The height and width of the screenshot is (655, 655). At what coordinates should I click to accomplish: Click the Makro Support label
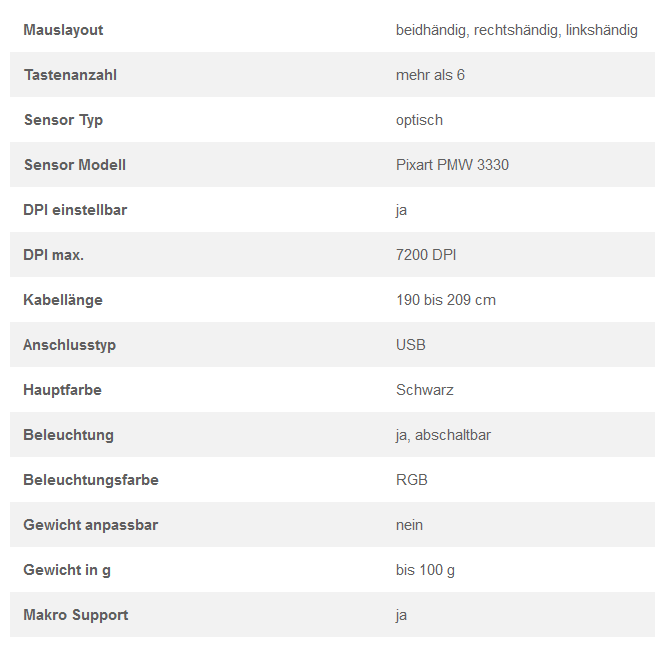click(x=76, y=615)
